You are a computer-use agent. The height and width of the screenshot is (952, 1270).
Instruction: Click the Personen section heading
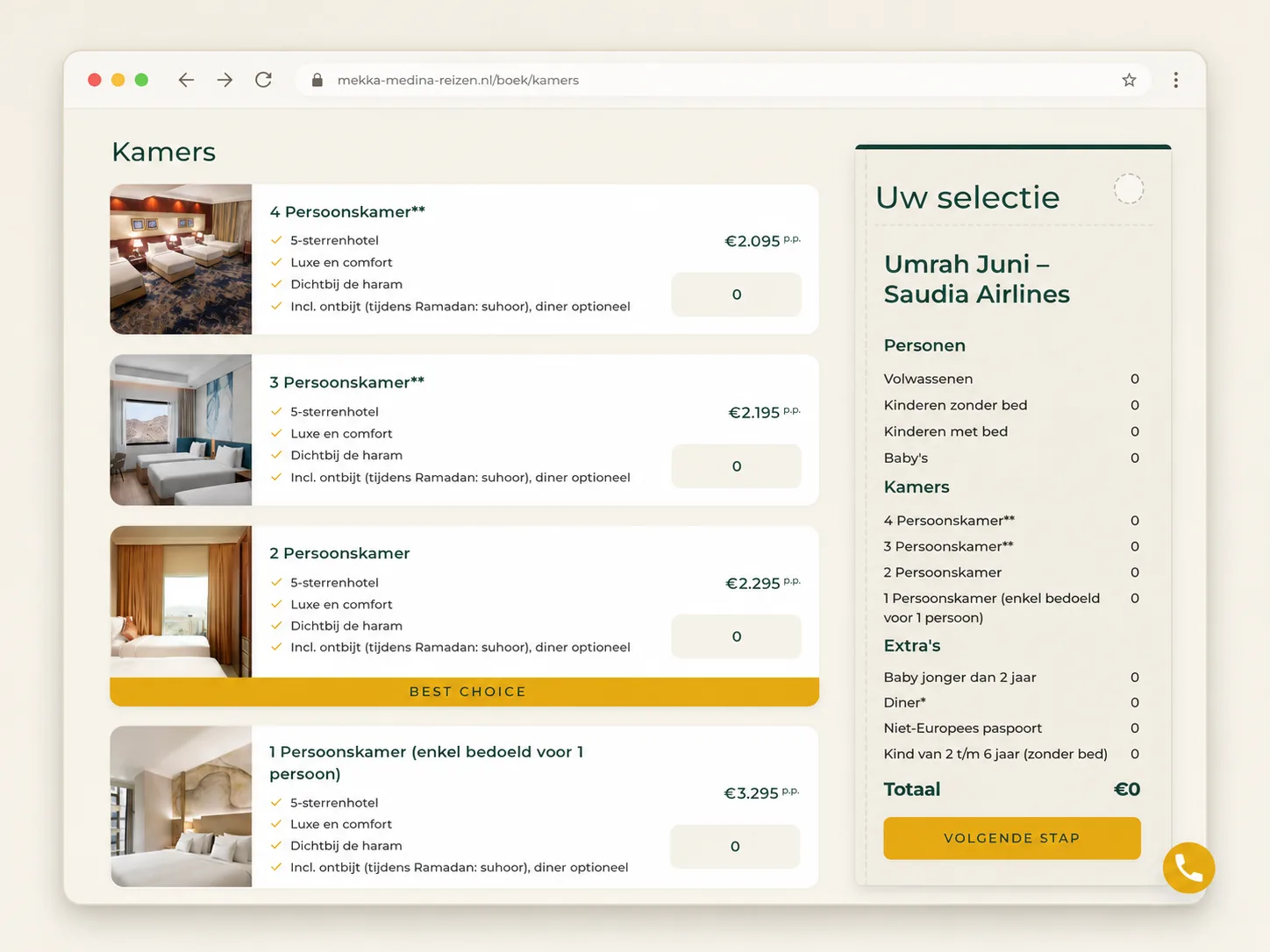924,345
